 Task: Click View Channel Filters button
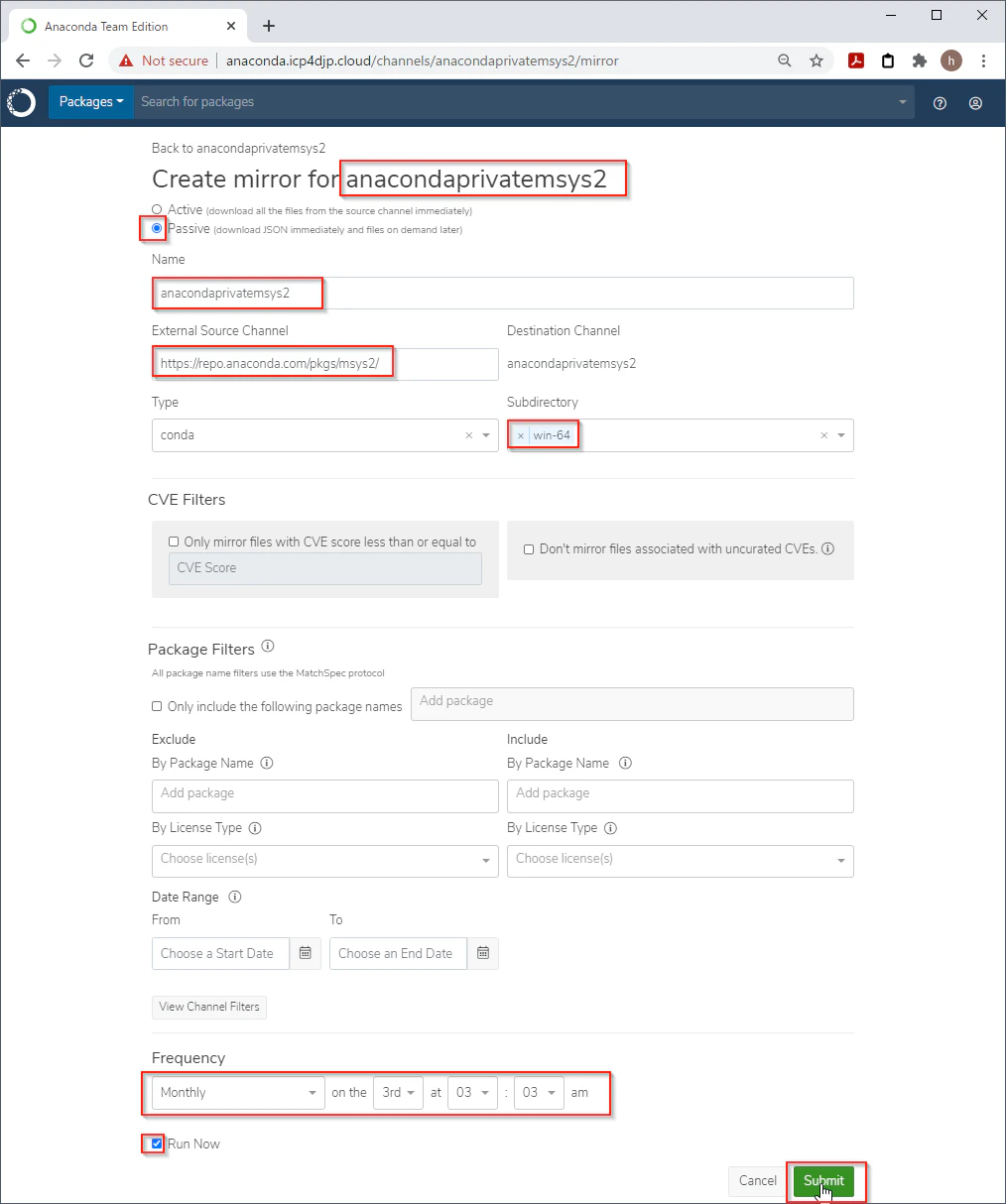point(209,1007)
